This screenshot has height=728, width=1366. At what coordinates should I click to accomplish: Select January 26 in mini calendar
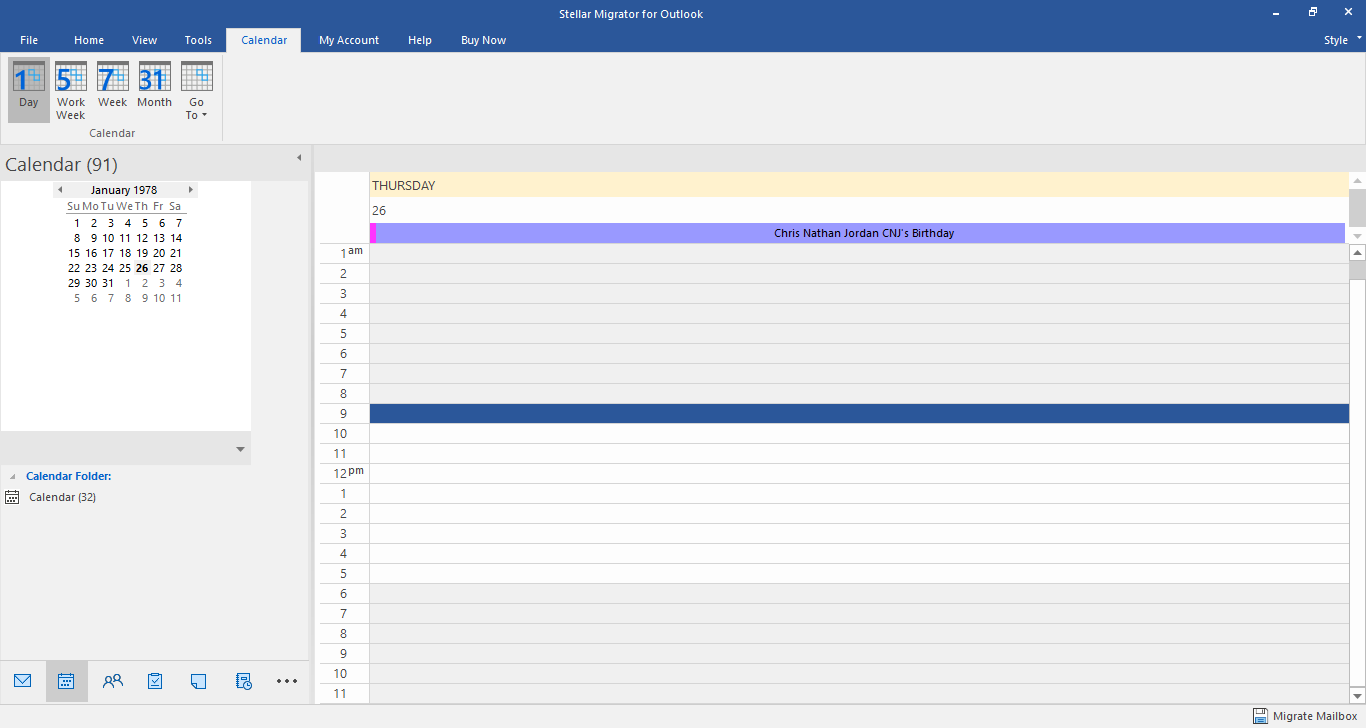click(x=142, y=268)
